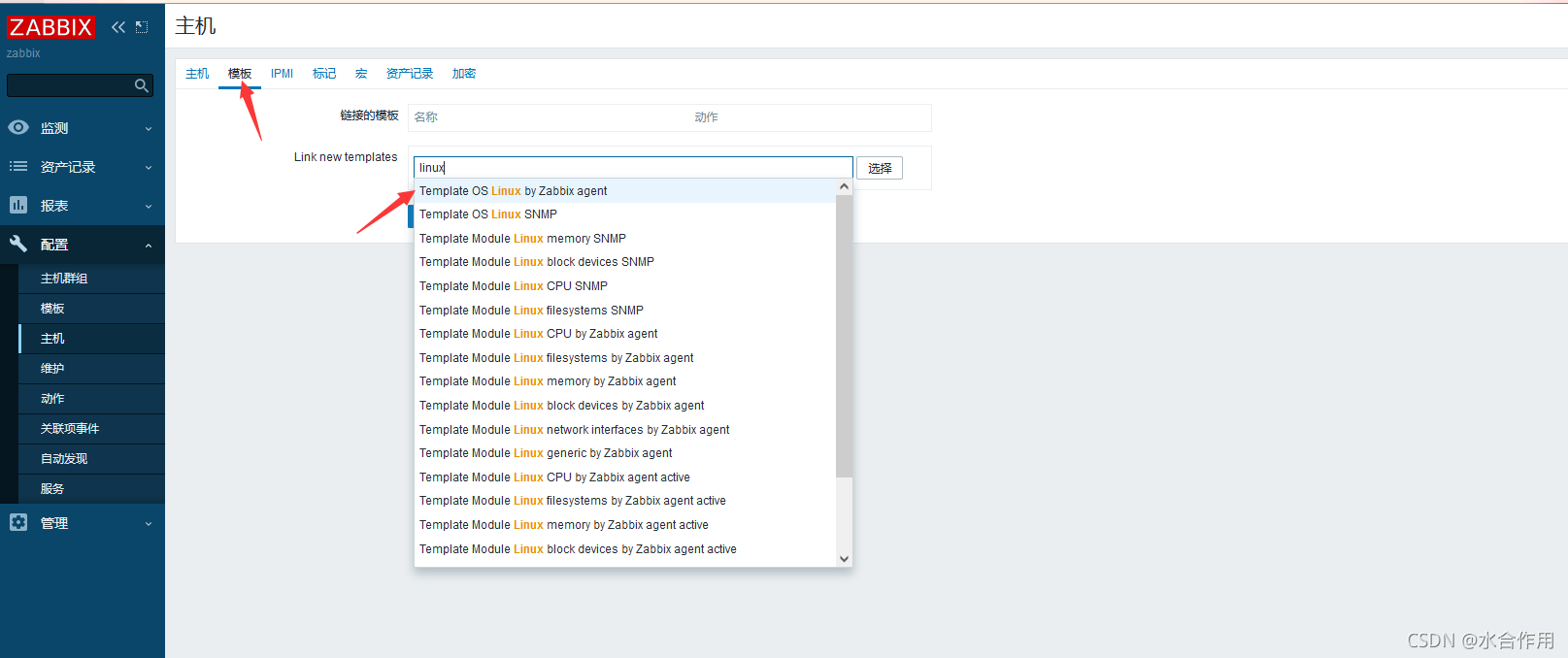
Task: Click the eye icon for 监测
Action: pyautogui.click(x=18, y=127)
